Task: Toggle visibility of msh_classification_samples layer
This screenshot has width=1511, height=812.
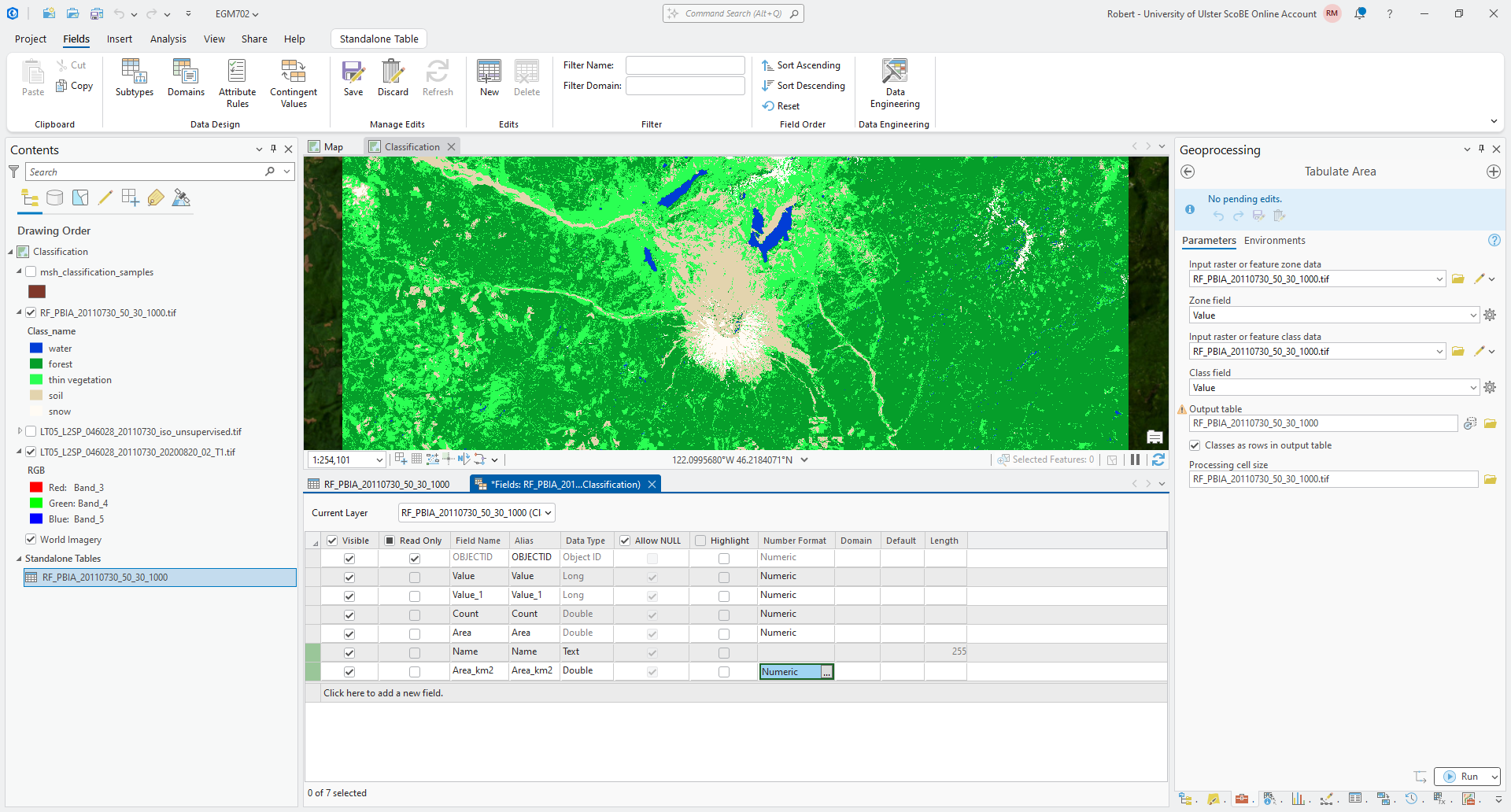Action: [31, 272]
